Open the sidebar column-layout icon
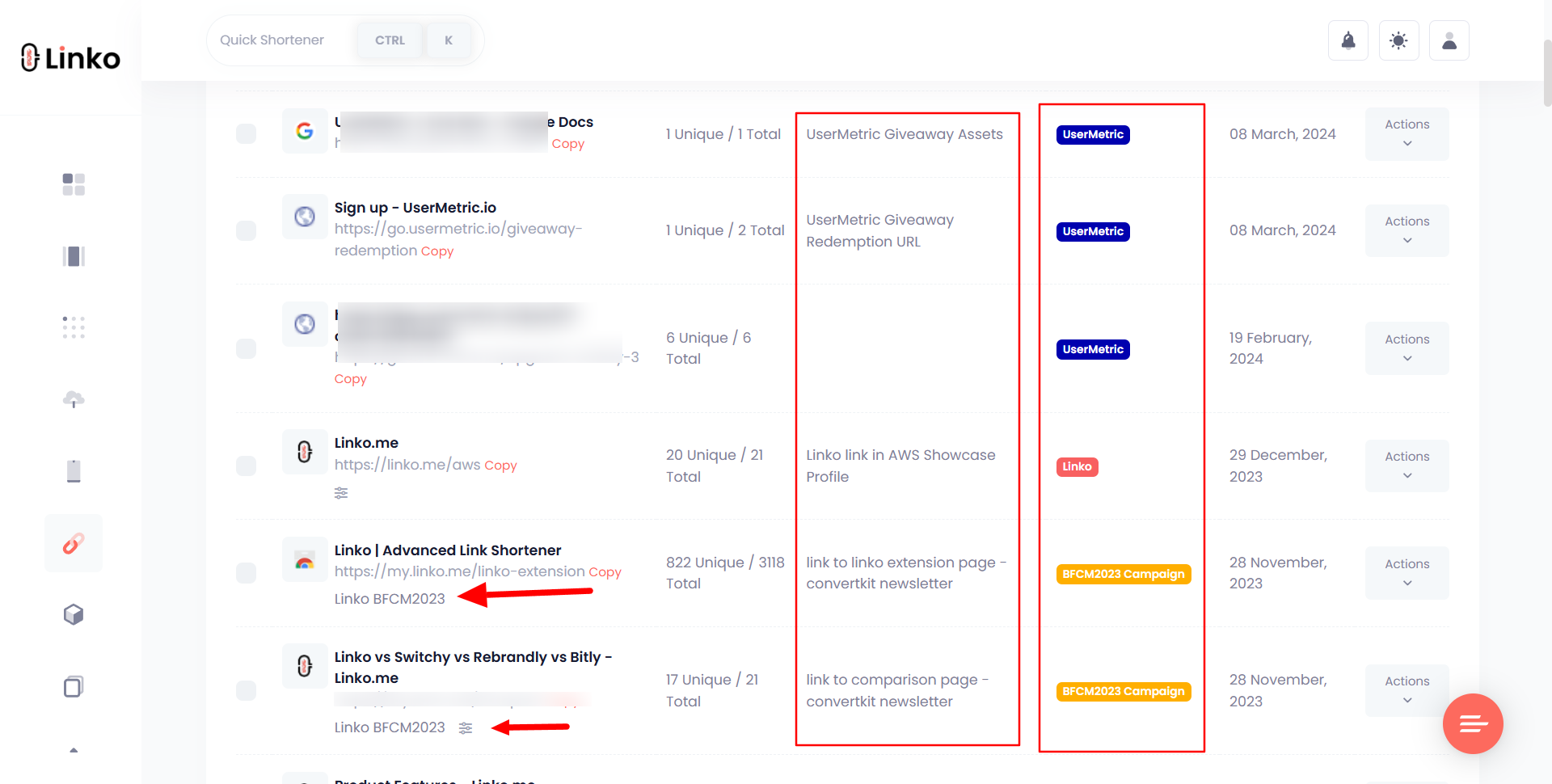The width and height of the screenshot is (1552, 784). pos(74,256)
